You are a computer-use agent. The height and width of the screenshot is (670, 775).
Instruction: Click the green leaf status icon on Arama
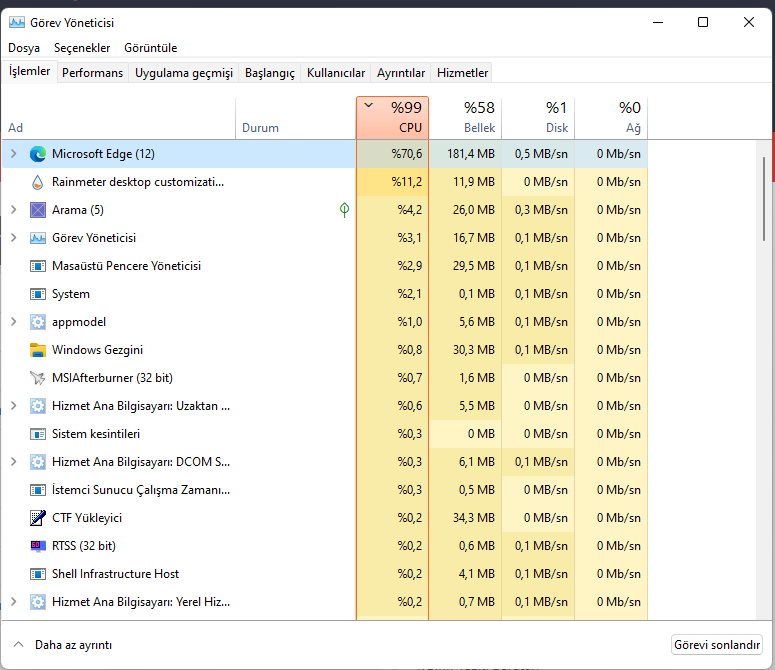(344, 210)
